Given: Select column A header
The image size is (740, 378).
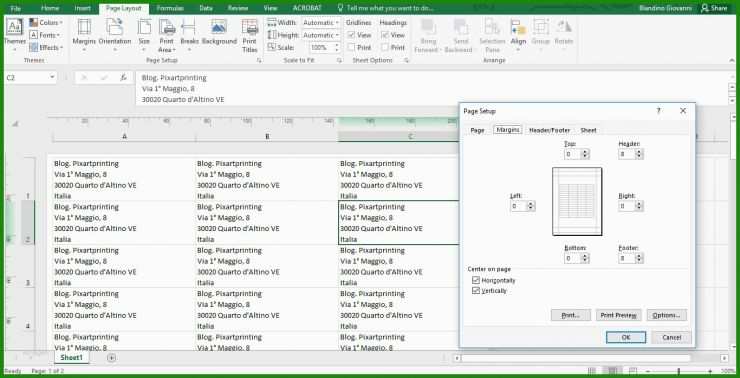Looking at the screenshot, I should [x=124, y=136].
